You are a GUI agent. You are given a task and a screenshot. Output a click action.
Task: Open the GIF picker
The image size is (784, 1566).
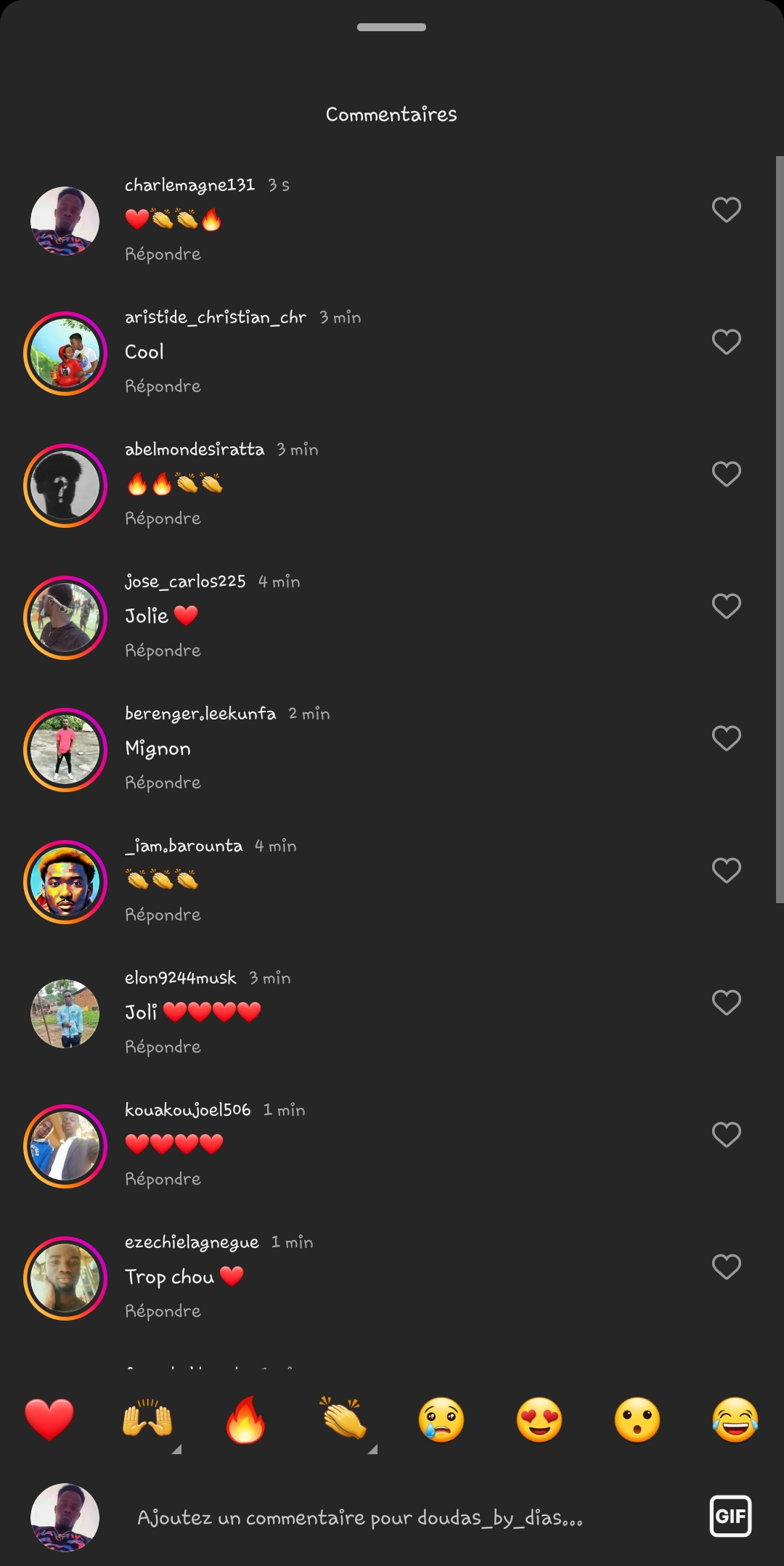(x=730, y=1516)
